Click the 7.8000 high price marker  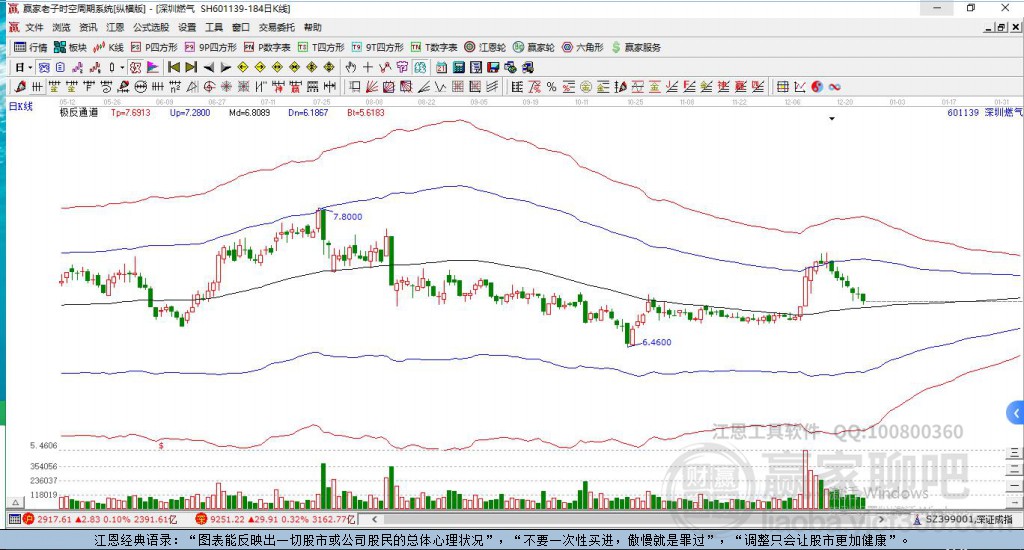tap(347, 217)
